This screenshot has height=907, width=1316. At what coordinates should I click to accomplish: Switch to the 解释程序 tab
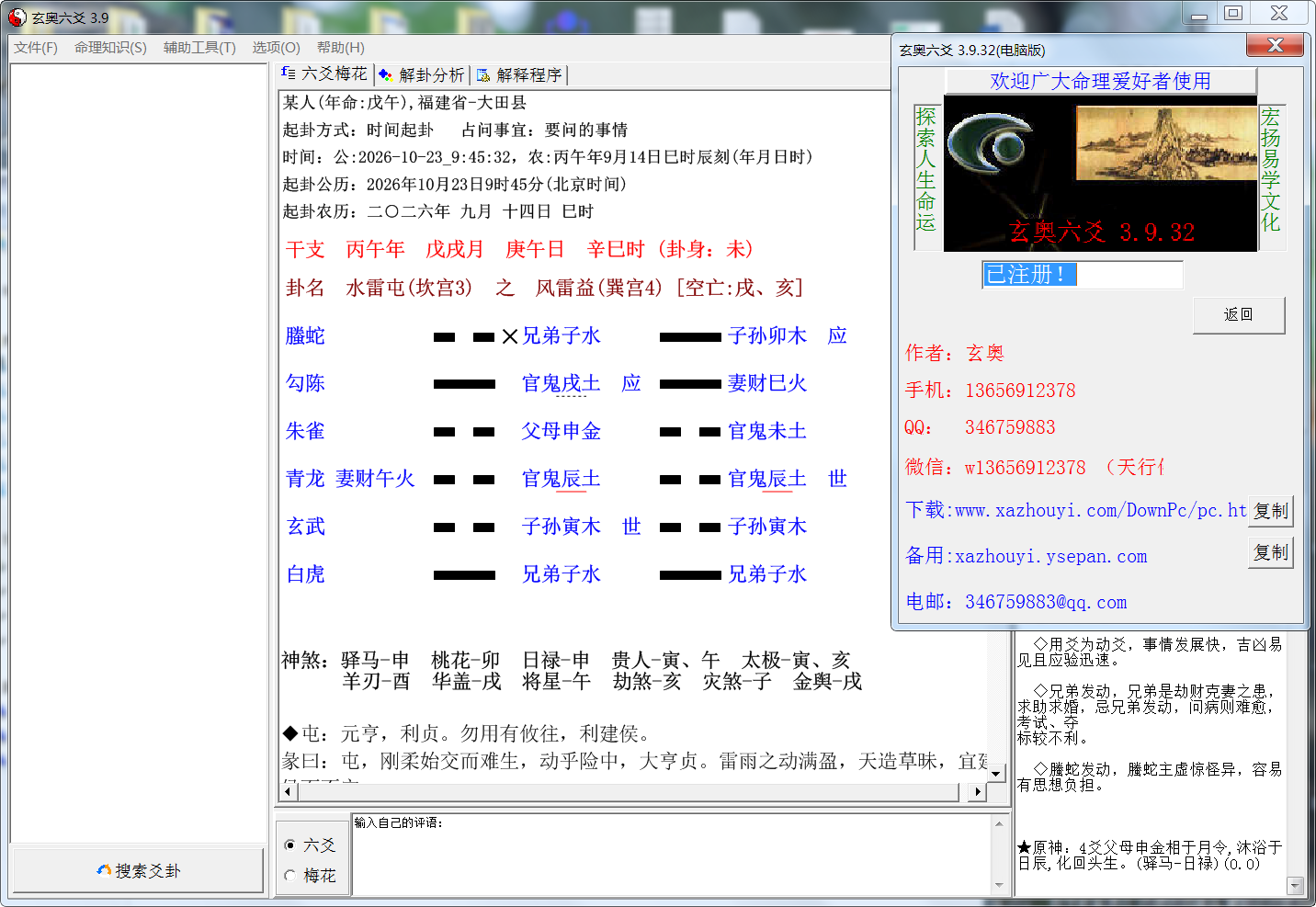click(519, 75)
